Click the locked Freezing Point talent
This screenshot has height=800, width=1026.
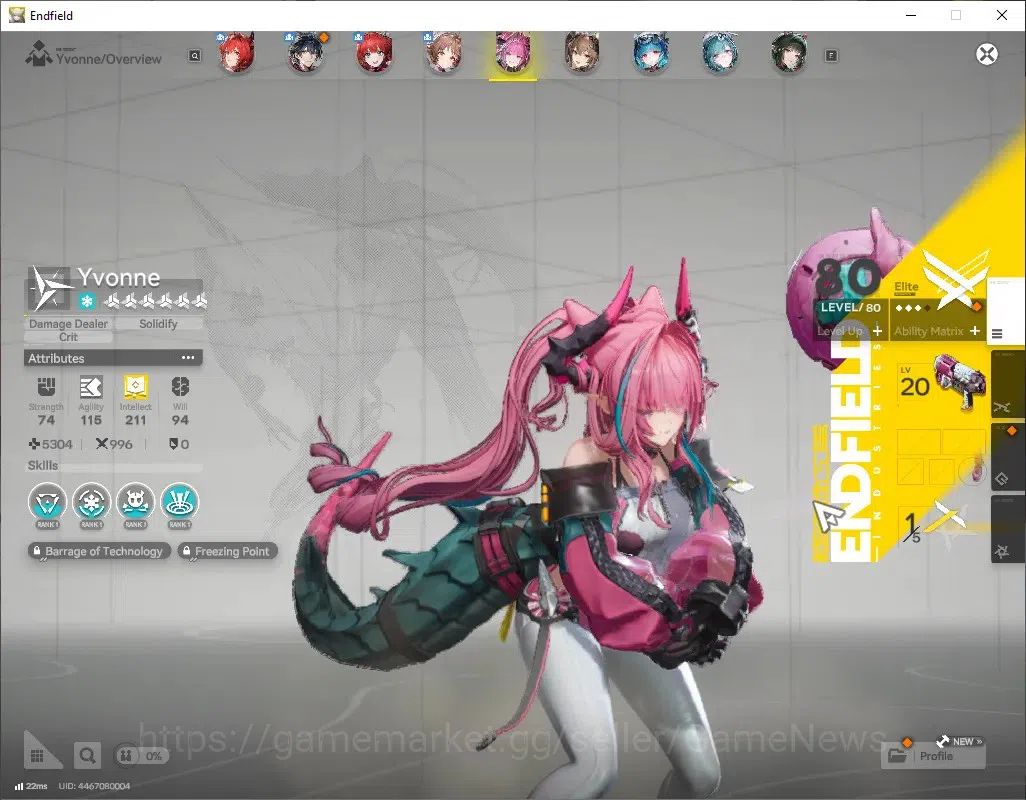(227, 551)
